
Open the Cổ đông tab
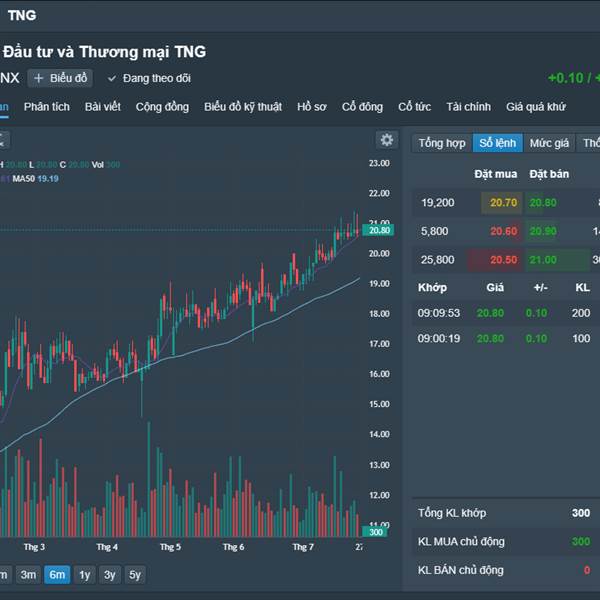362,107
